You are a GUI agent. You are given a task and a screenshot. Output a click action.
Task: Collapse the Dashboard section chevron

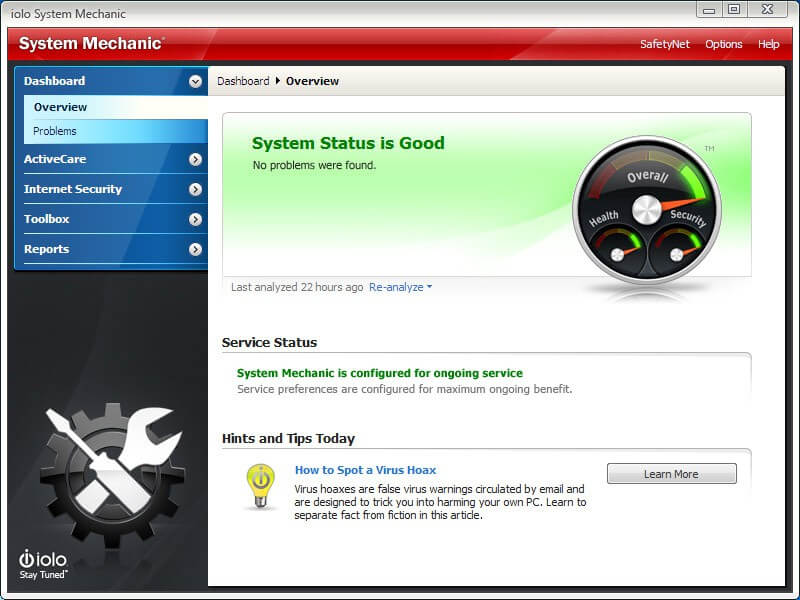[x=195, y=81]
